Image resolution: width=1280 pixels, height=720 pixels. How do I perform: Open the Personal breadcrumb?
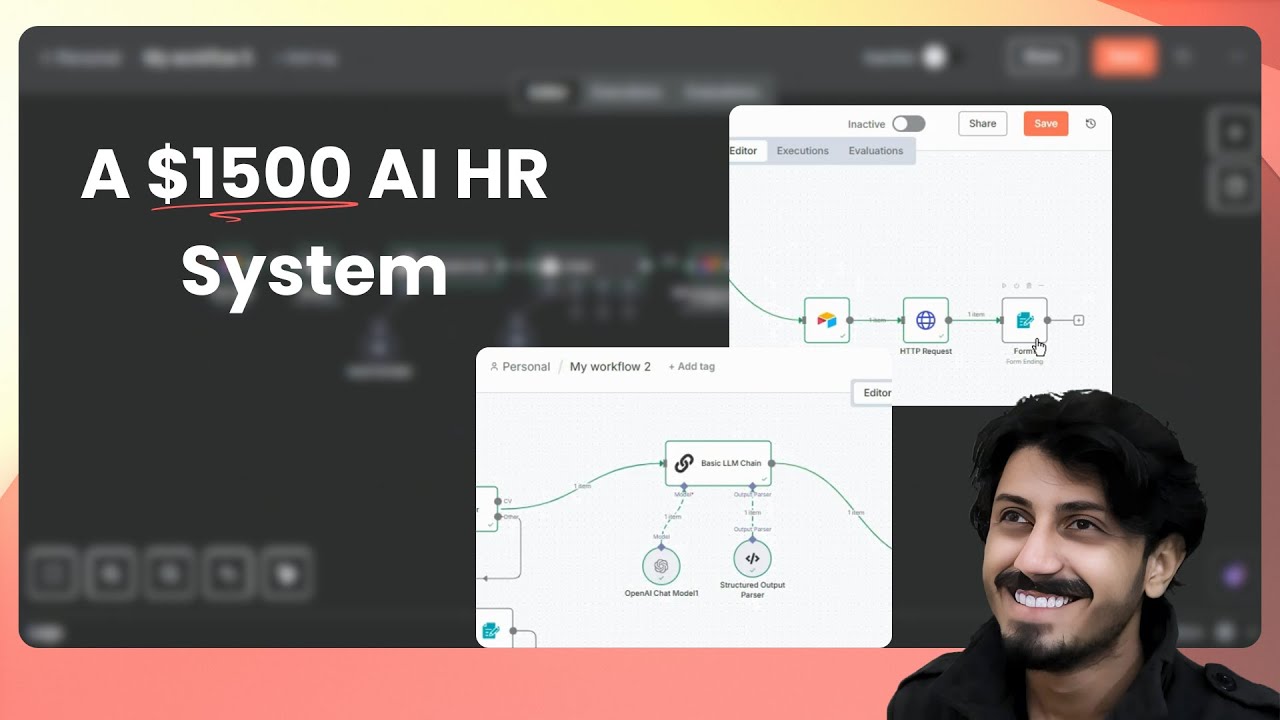(520, 367)
